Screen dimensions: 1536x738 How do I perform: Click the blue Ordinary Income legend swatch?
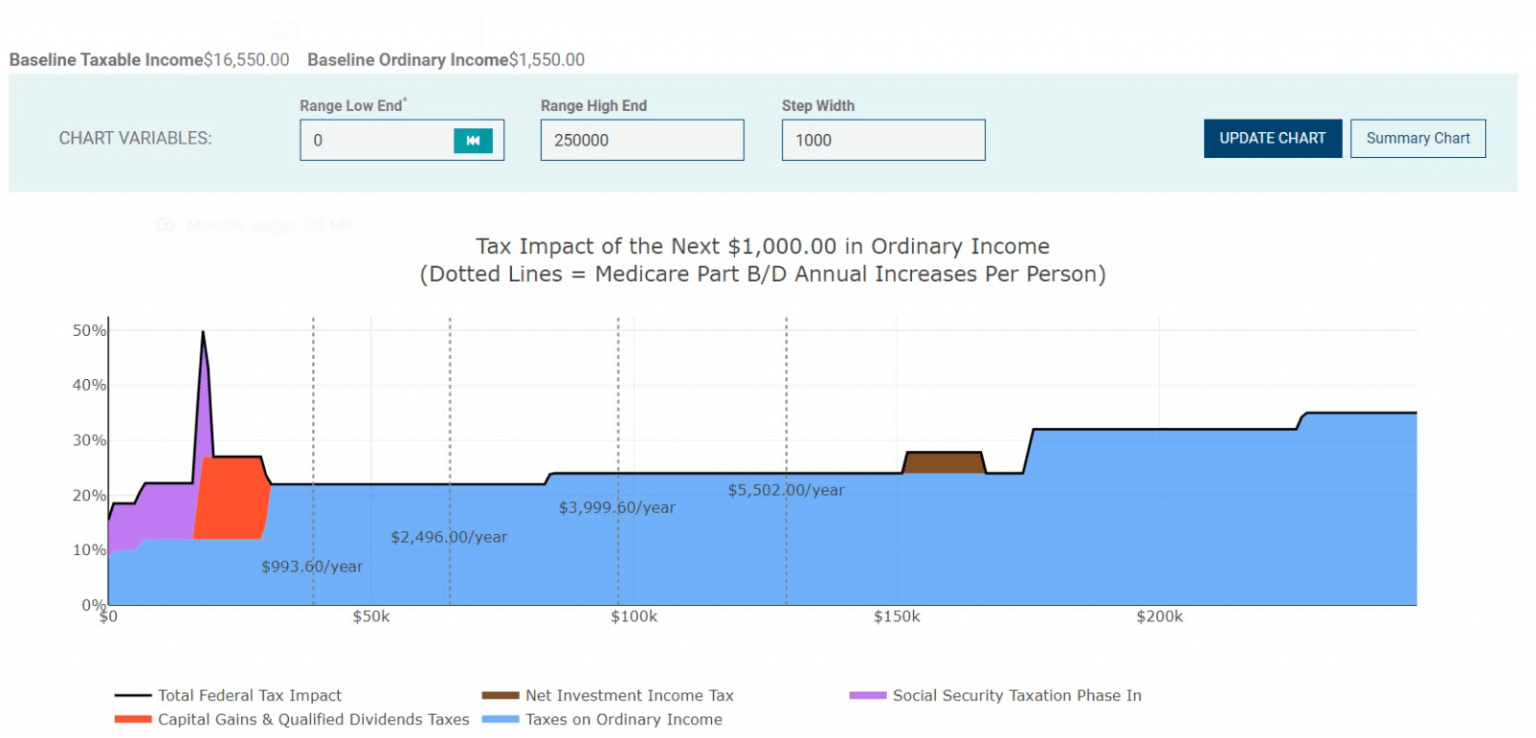click(x=500, y=719)
